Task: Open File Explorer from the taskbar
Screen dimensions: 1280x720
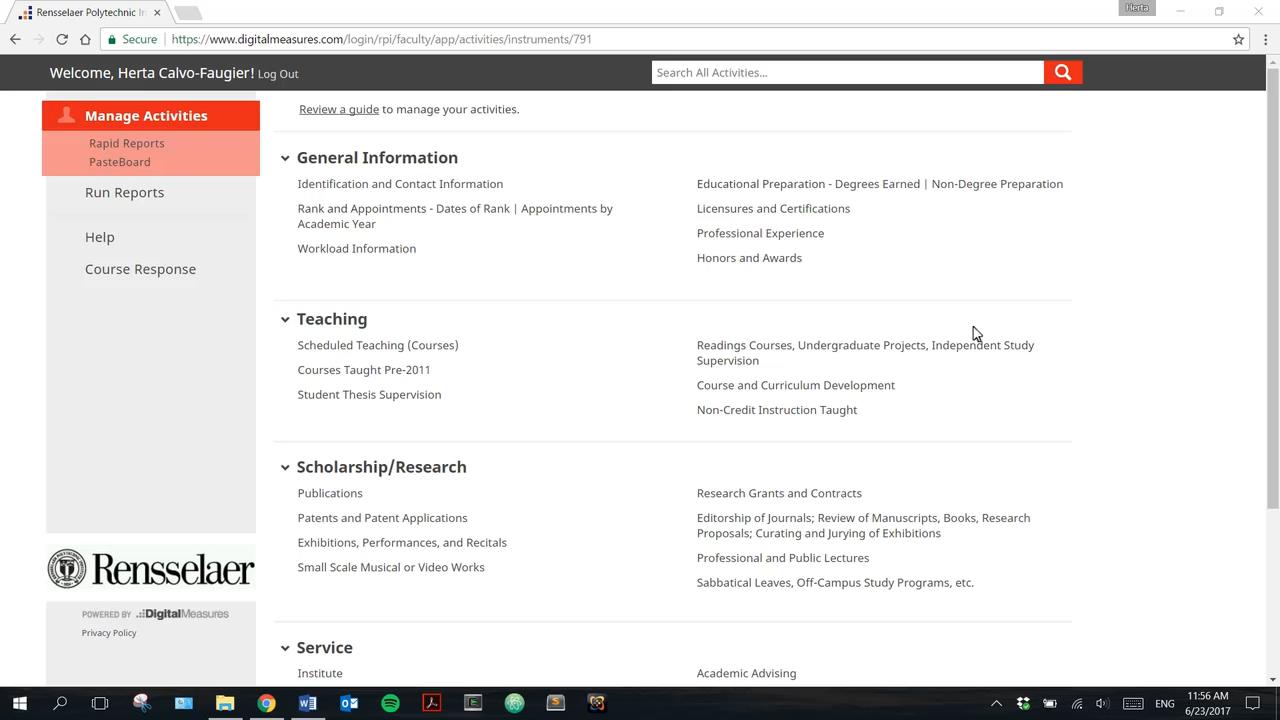Action: [225, 703]
